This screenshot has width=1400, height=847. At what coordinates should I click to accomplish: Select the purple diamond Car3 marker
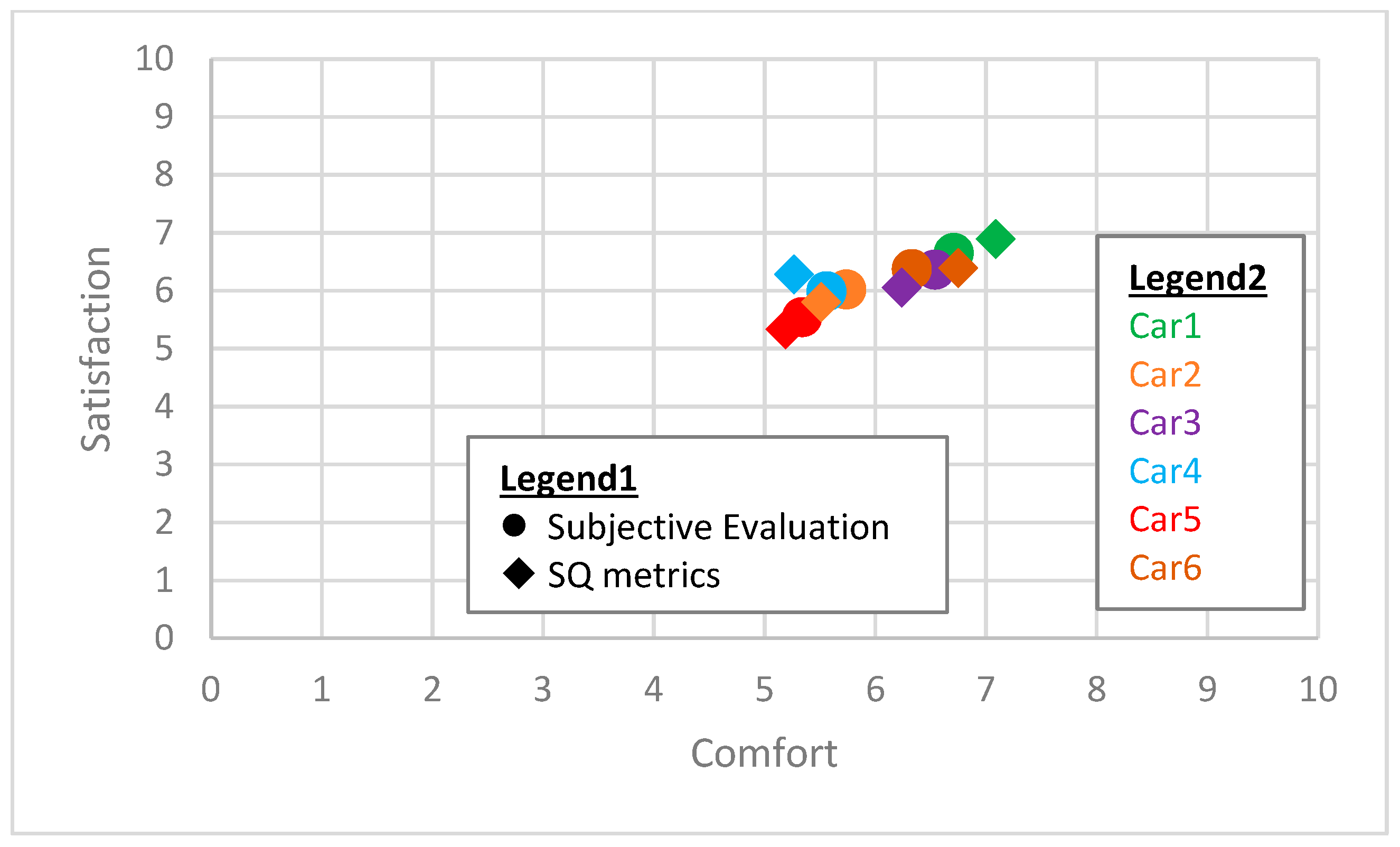pyautogui.click(x=901, y=288)
